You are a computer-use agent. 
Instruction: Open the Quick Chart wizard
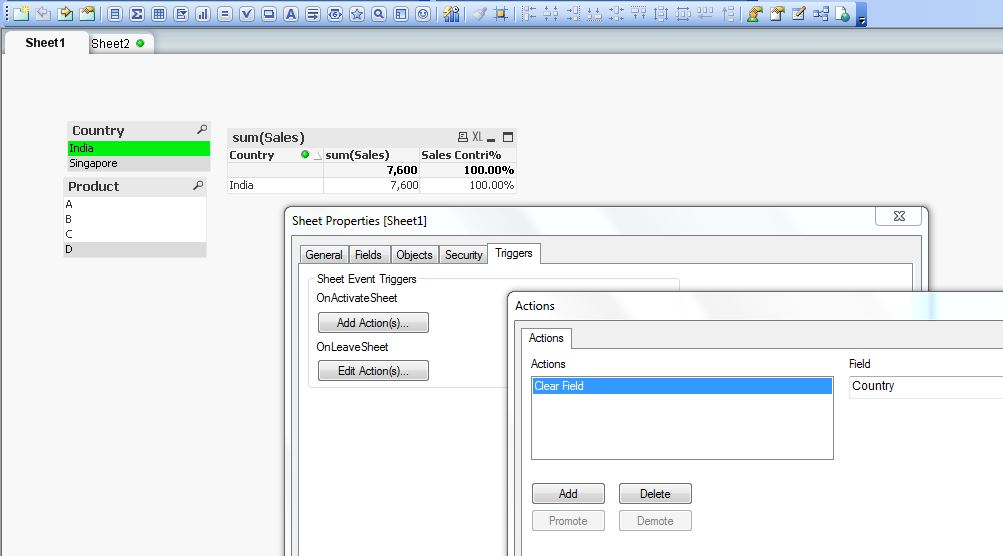tap(452, 13)
